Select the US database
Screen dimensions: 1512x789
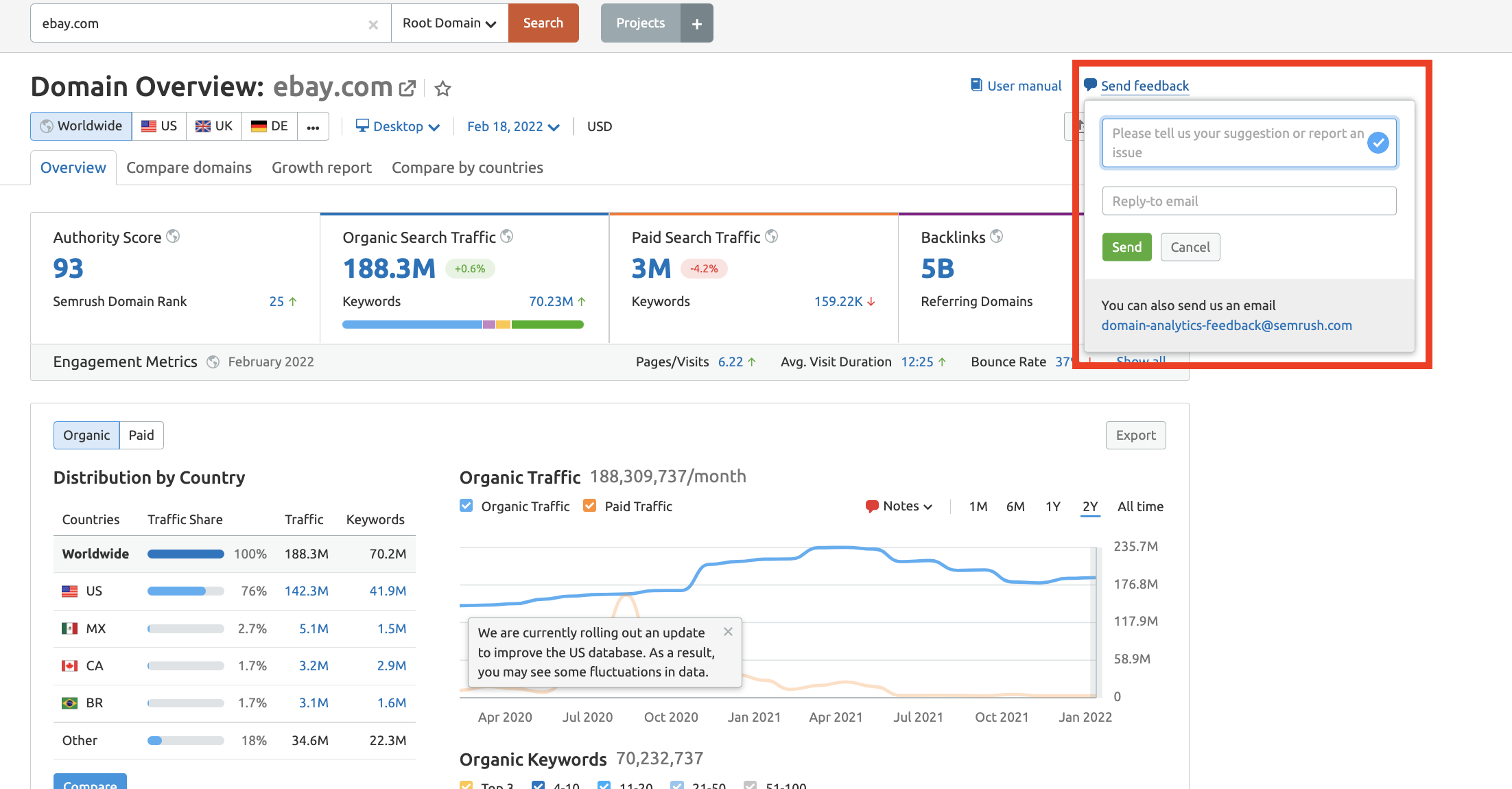click(159, 126)
